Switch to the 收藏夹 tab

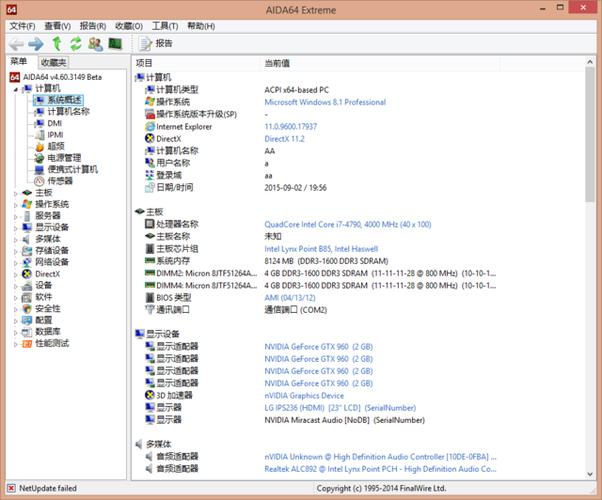tap(53, 63)
